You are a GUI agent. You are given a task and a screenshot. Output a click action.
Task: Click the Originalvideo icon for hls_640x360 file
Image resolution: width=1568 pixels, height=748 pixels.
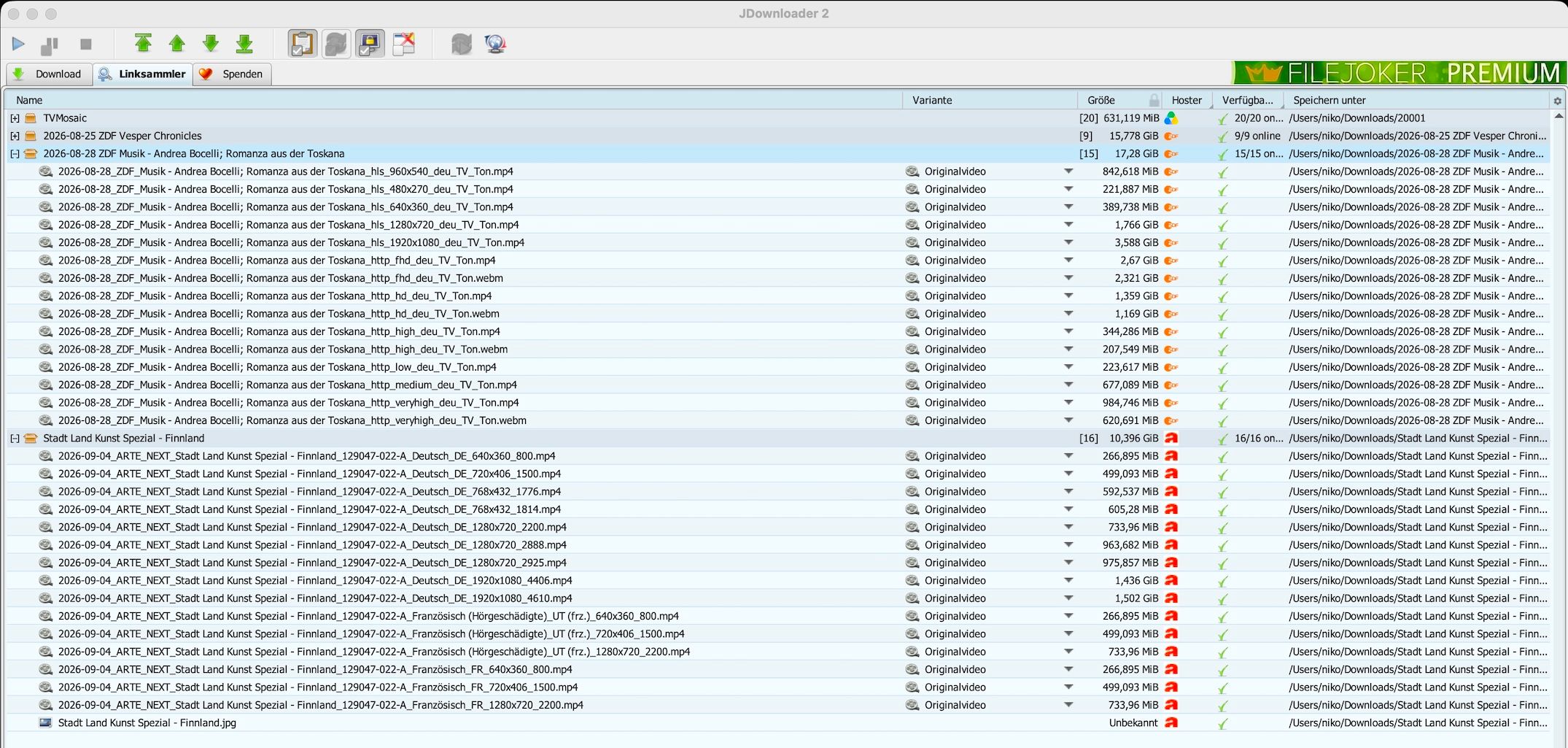pos(912,207)
